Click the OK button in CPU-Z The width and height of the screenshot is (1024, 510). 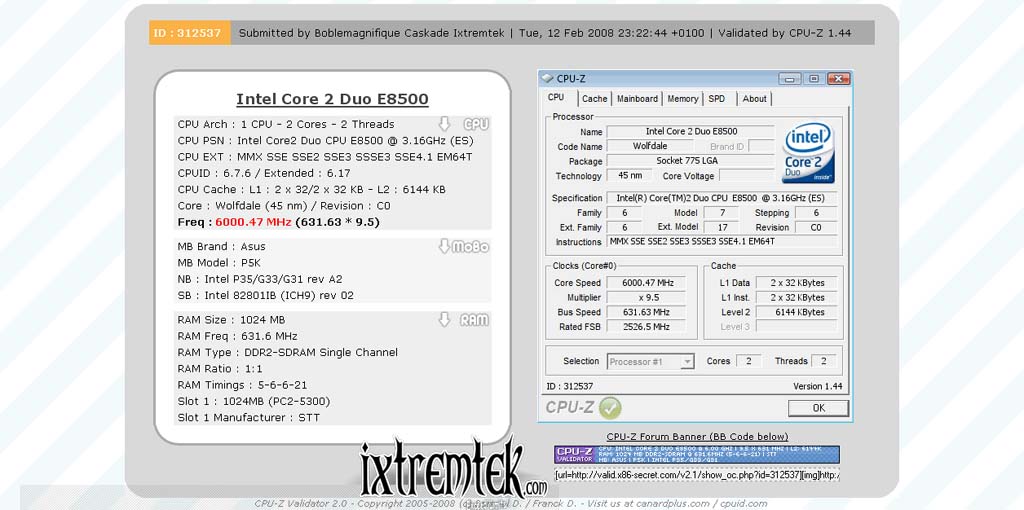point(818,408)
